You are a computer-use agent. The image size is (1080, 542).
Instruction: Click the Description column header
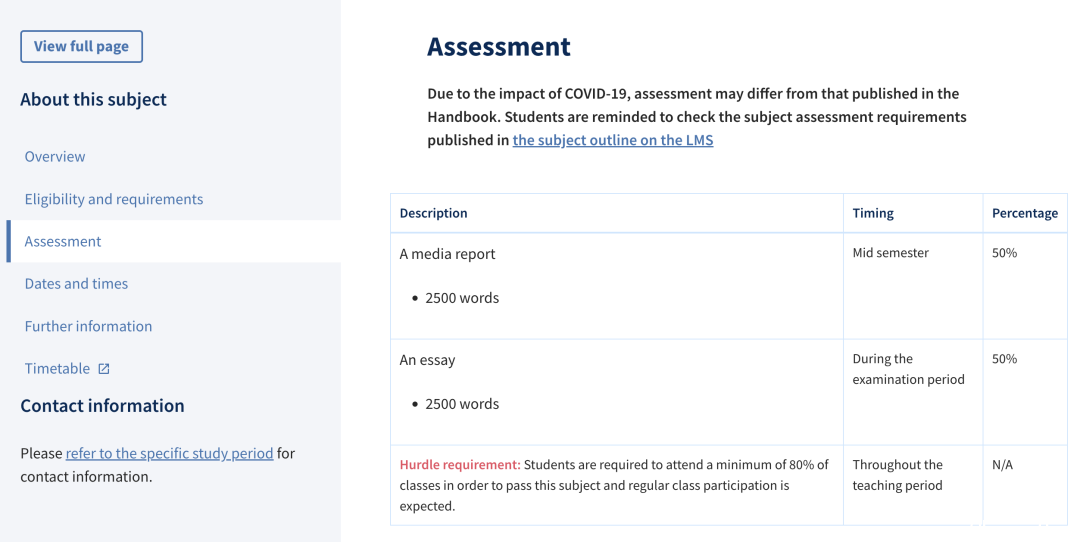(x=433, y=213)
